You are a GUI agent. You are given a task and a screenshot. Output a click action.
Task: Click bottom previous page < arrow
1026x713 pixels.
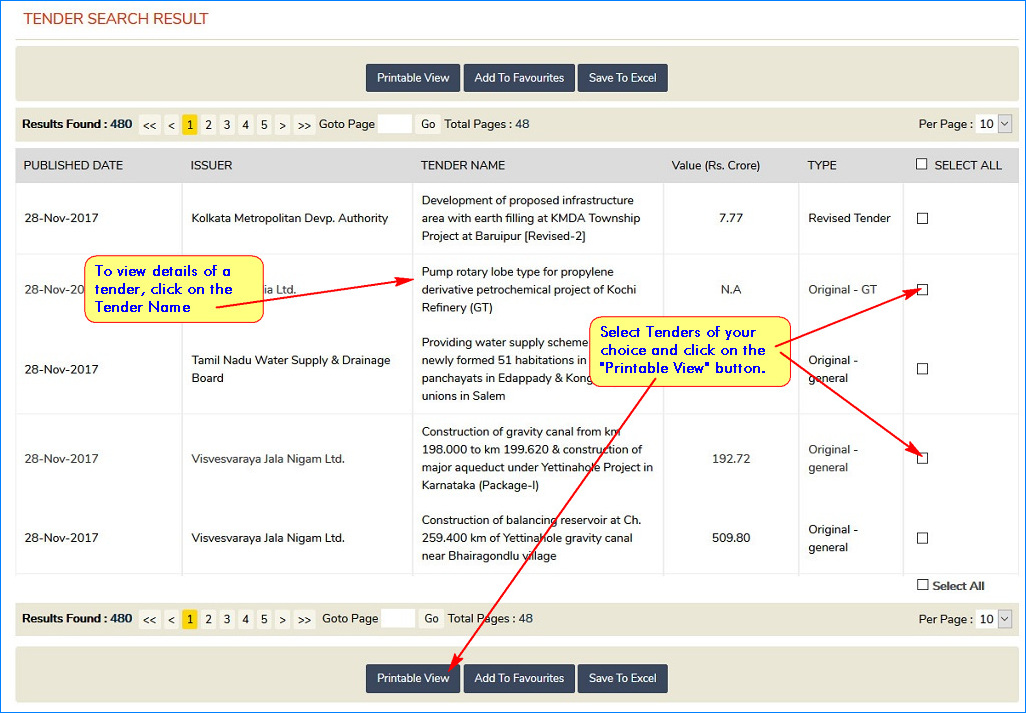click(171, 619)
